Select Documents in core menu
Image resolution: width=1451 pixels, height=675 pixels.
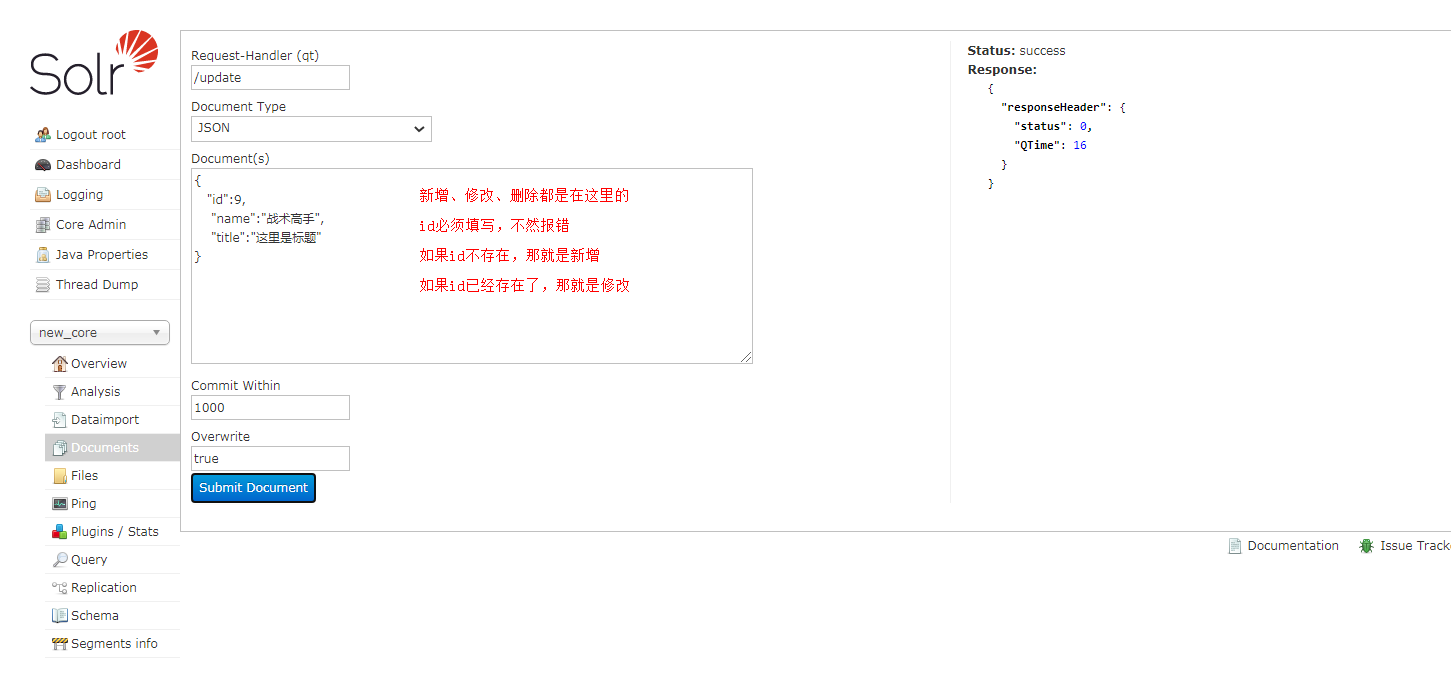112,448
